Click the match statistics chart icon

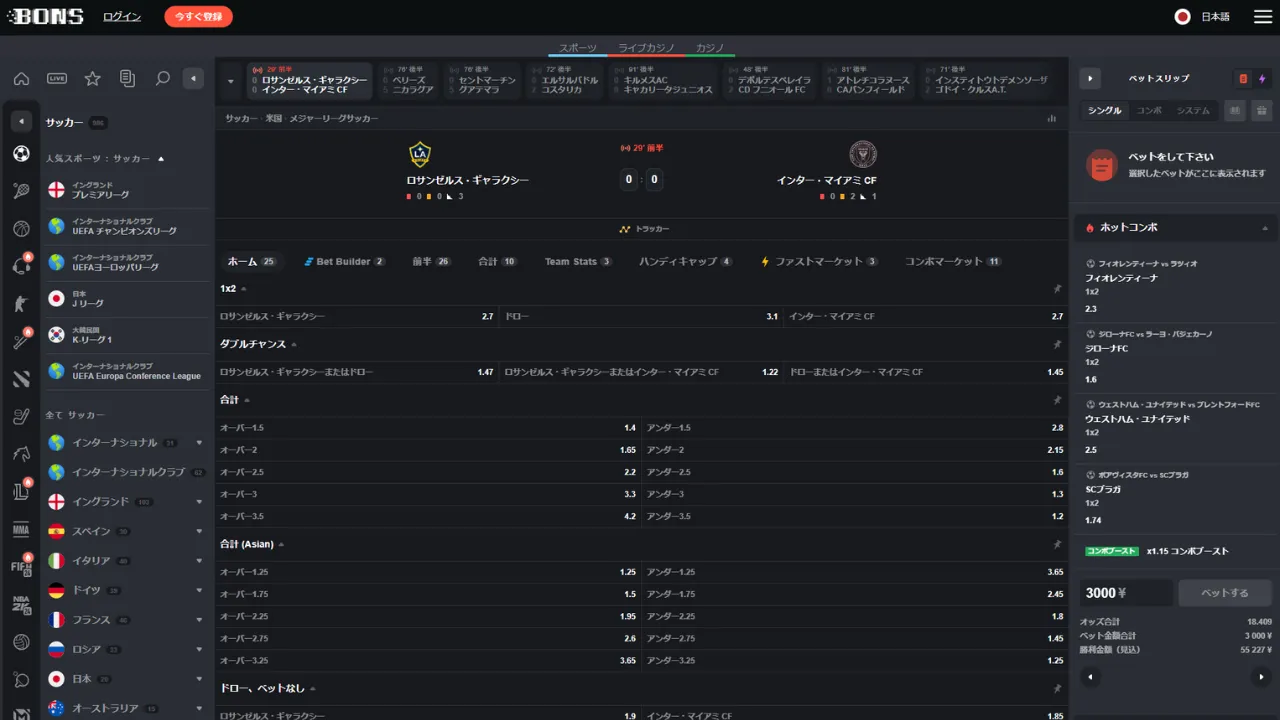click(1051, 118)
